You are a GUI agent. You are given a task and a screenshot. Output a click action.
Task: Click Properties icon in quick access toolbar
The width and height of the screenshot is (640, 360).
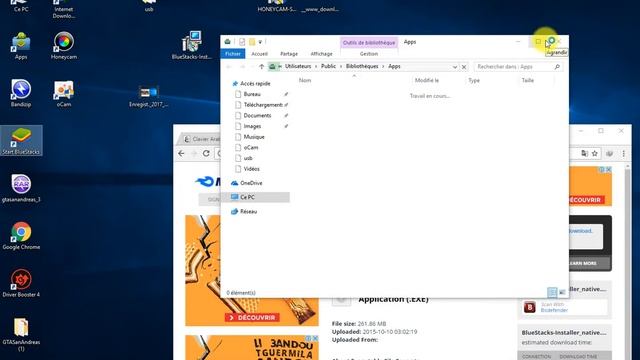[242, 42]
